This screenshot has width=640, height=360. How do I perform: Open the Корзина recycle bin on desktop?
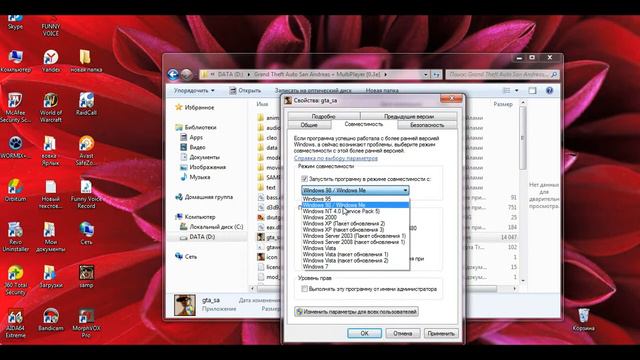pyautogui.click(x=584, y=320)
